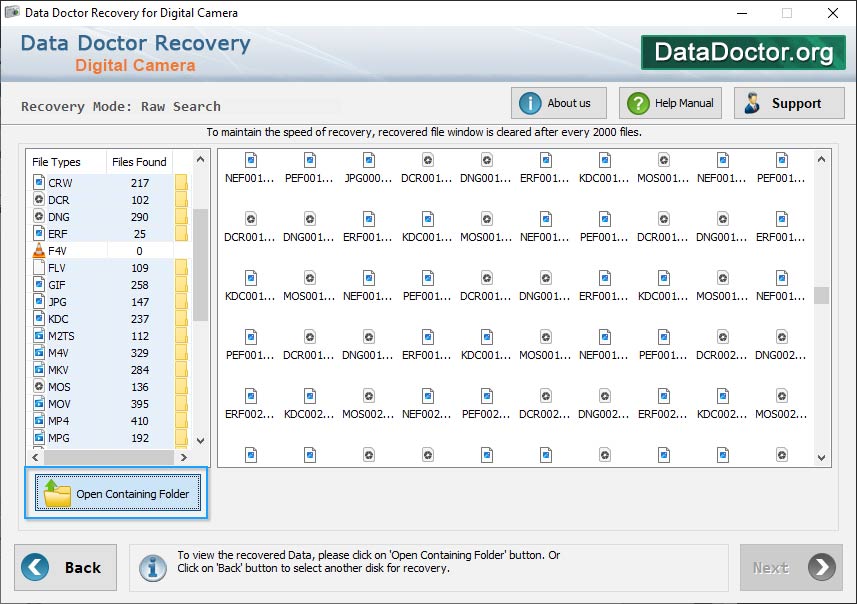Select the MP4 row showing 410 files

(109, 420)
